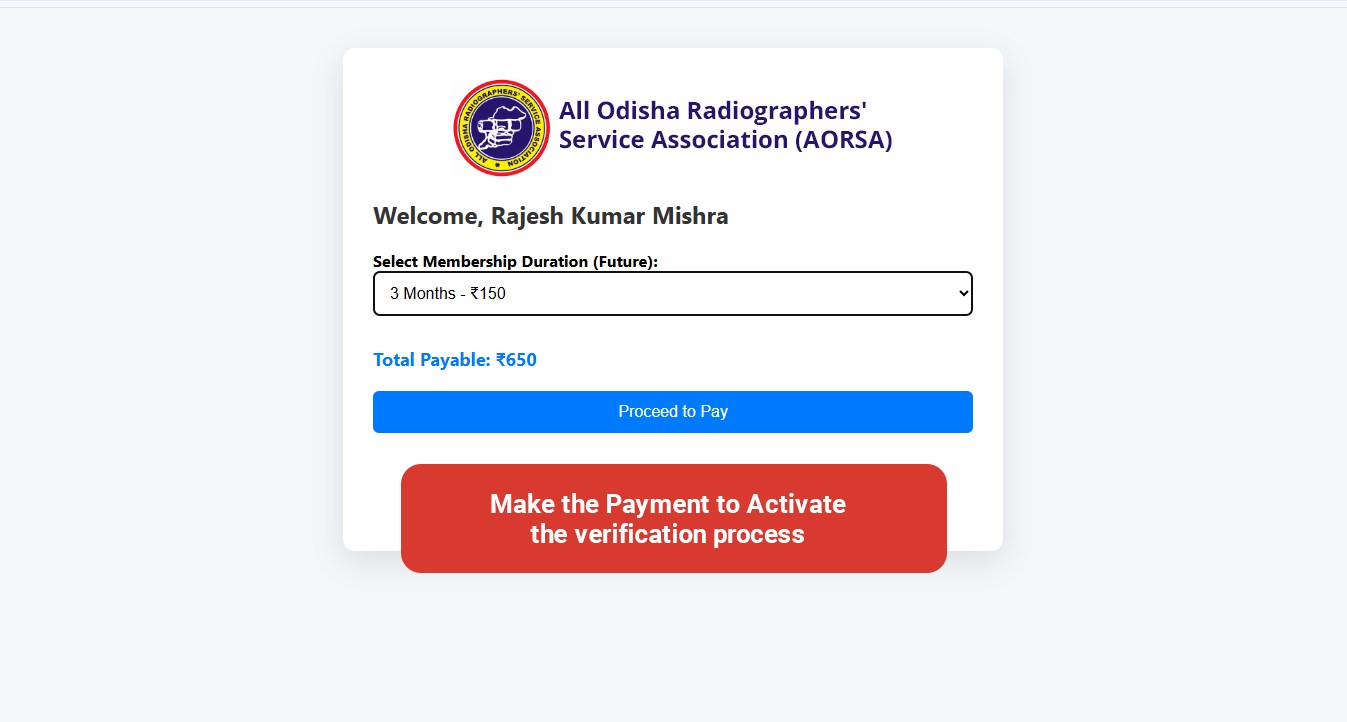Screen dimensions: 1347x722
Task: Click the dark blue center of the logo
Action: [502, 130]
